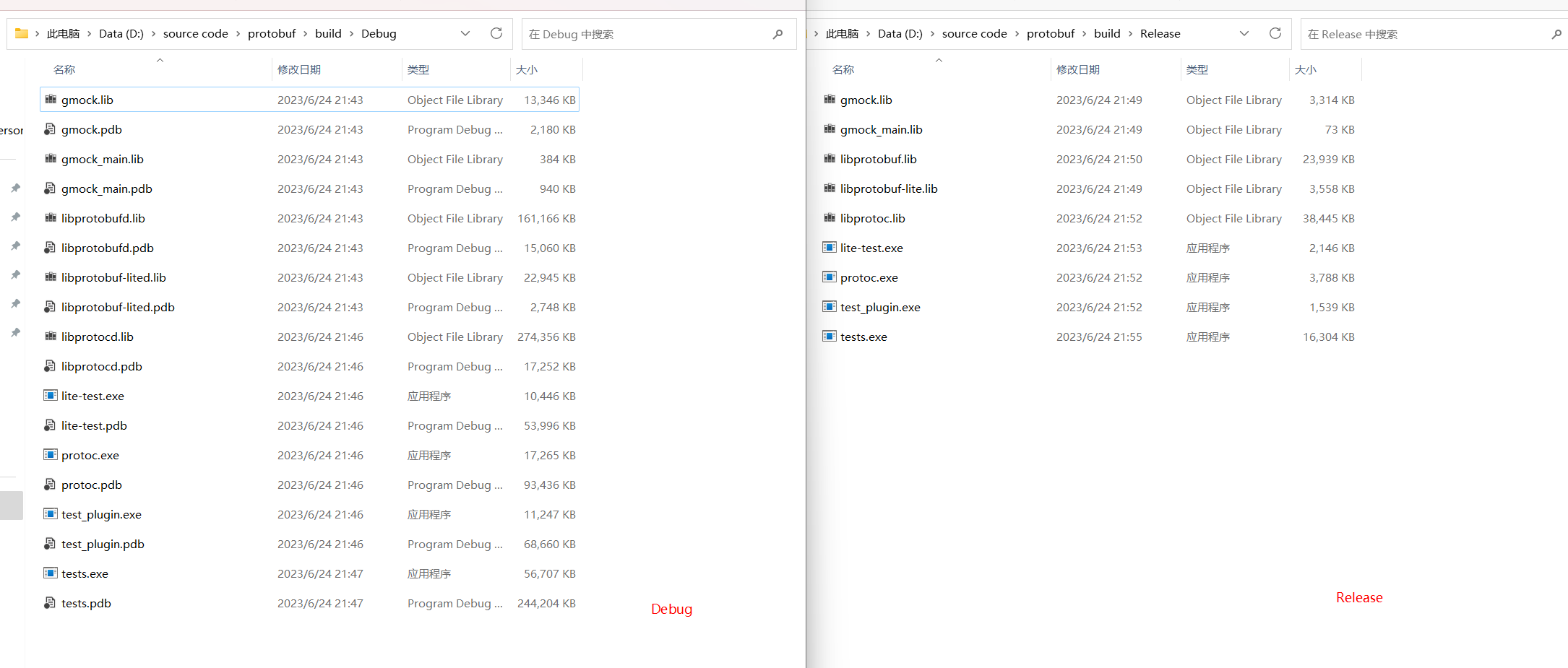Viewport: 1568px width, 668px height.
Task: Click search magnifier in Debug search box
Action: click(777, 34)
